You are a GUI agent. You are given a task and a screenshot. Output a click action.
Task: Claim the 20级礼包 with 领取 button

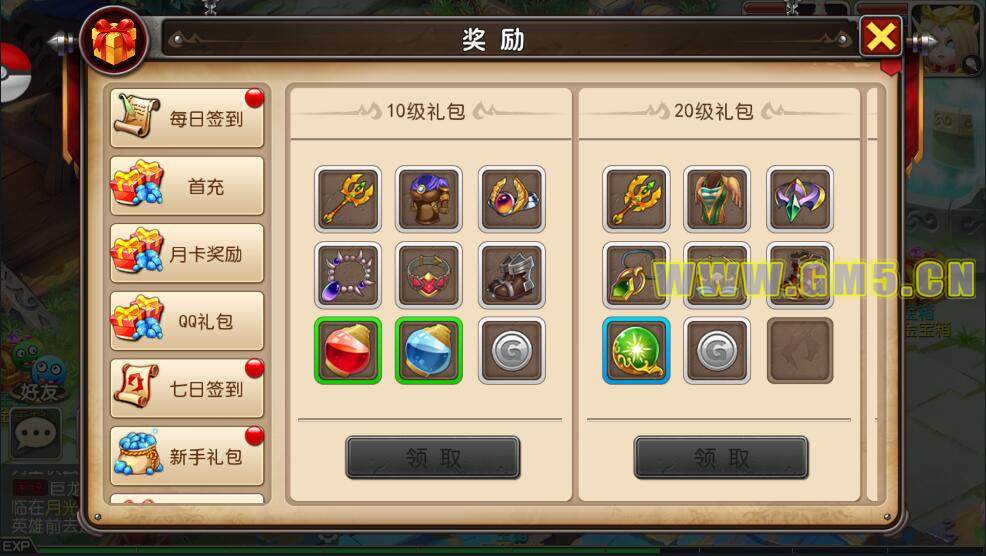pyautogui.click(x=721, y=457)
